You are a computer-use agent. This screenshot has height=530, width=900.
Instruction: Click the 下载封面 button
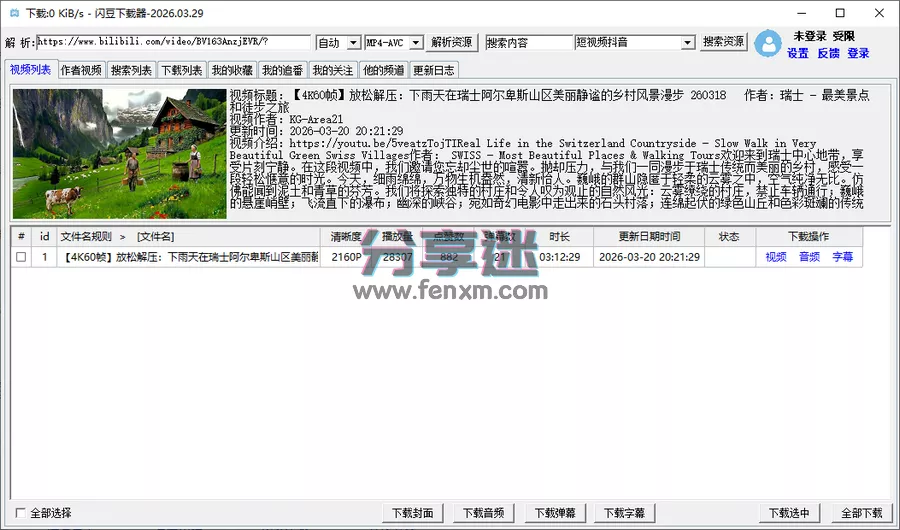tap(413, 513)
